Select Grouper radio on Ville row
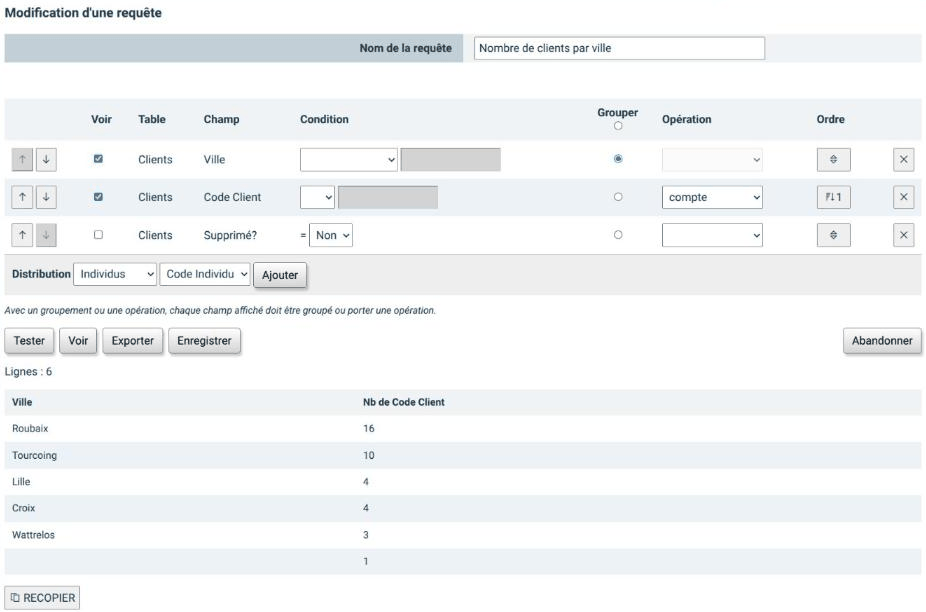 pos(618,159)
